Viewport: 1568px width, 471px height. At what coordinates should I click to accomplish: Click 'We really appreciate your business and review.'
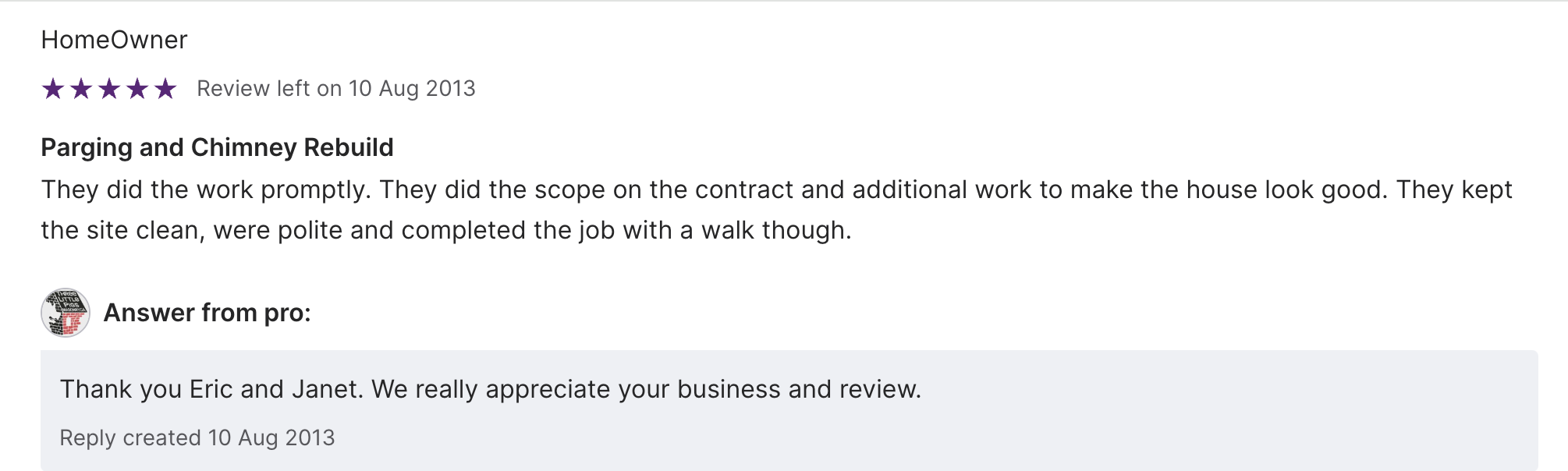tap(646, 389)
